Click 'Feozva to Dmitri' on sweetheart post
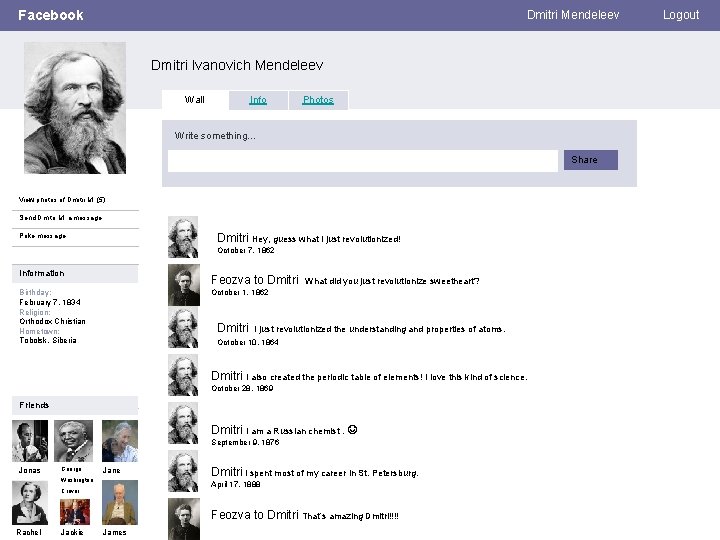720x540 pixels. point(255,280)
